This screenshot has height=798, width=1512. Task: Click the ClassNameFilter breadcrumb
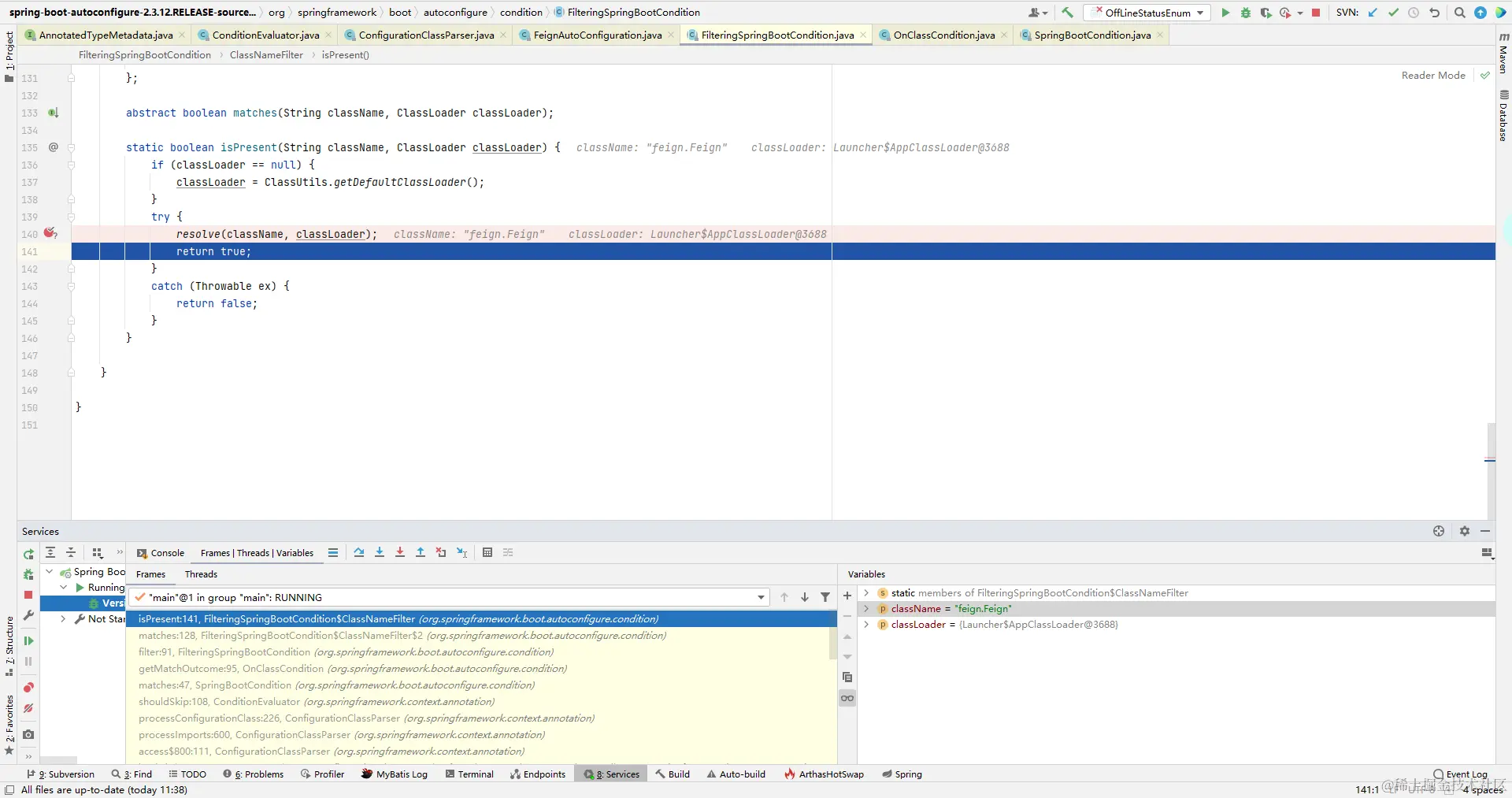266,55
